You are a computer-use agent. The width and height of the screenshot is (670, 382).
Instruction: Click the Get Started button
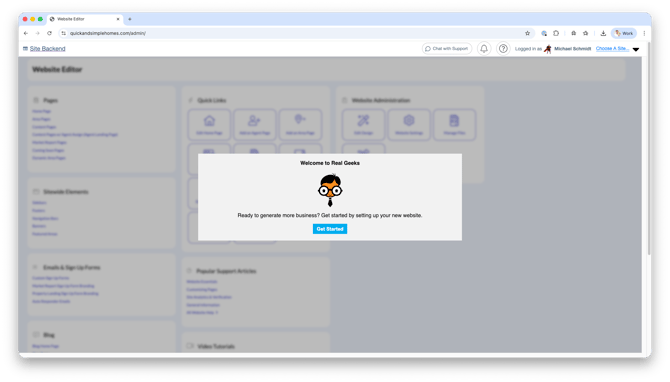click(329, 229)
